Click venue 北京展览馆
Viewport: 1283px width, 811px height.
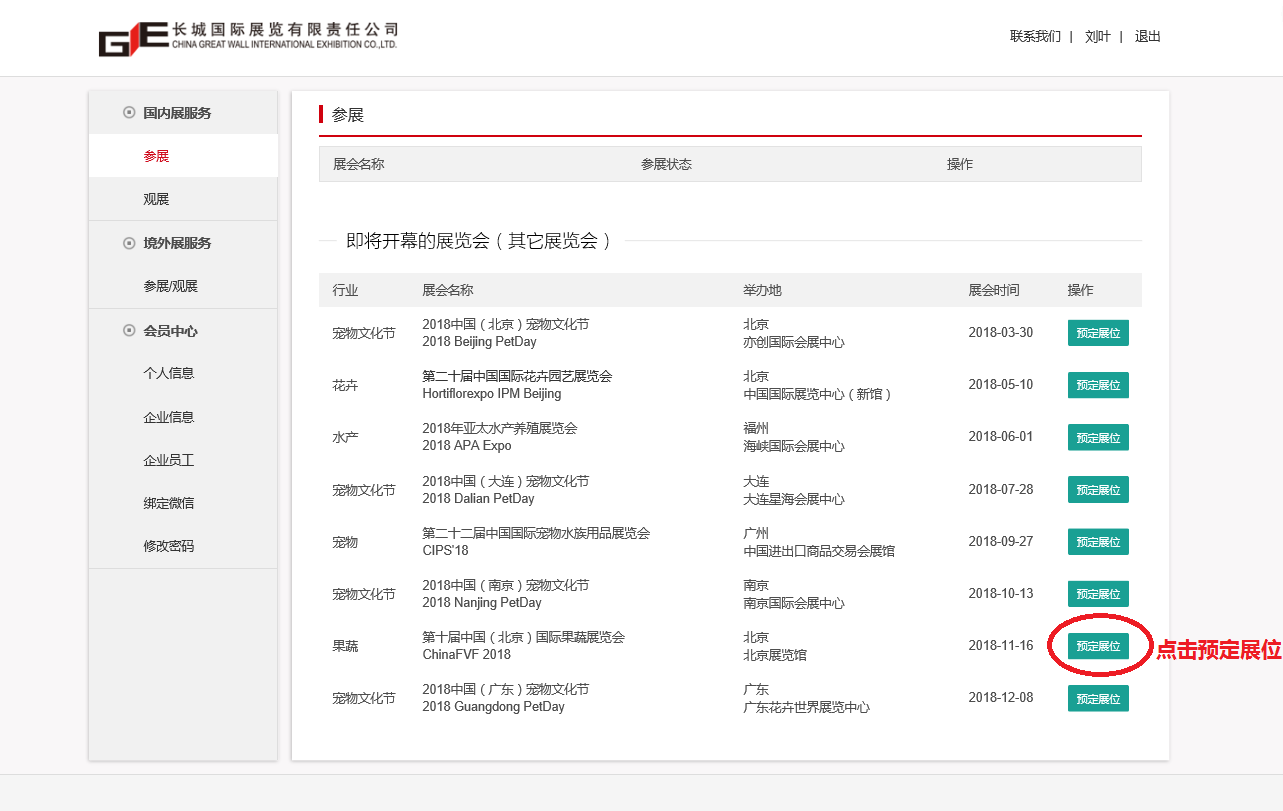775,655
